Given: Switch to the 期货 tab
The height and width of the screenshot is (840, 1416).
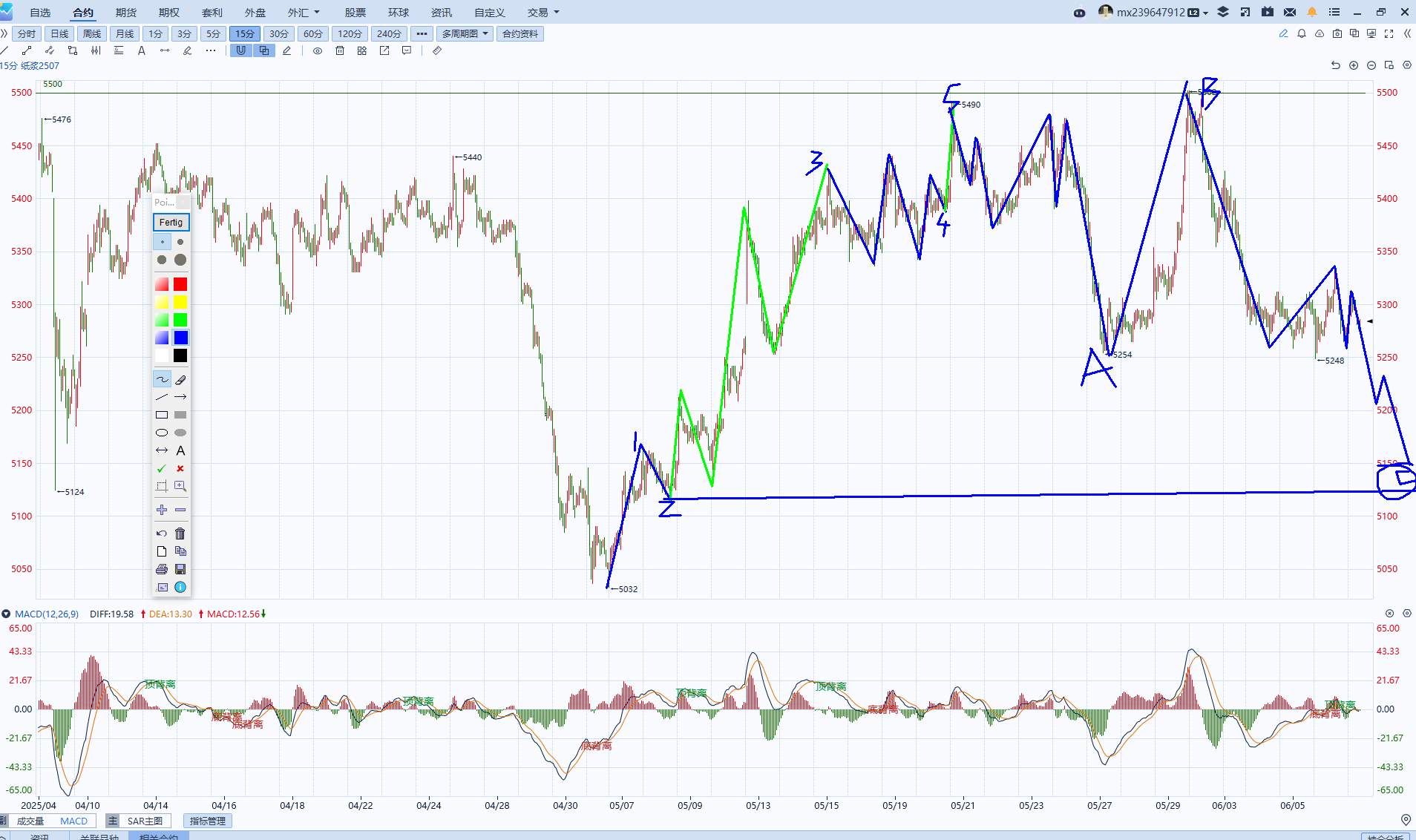Looking at the screenshot, I should tap(126, 13).
